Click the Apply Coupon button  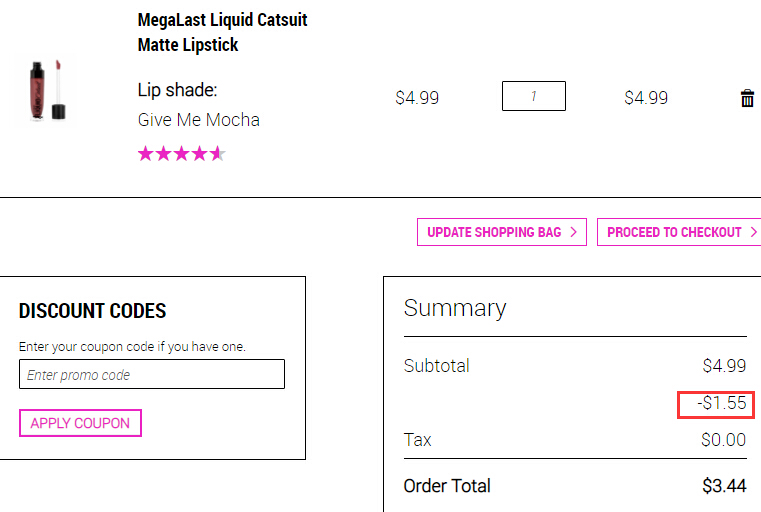pyautogui.click(x=80, y=423)
